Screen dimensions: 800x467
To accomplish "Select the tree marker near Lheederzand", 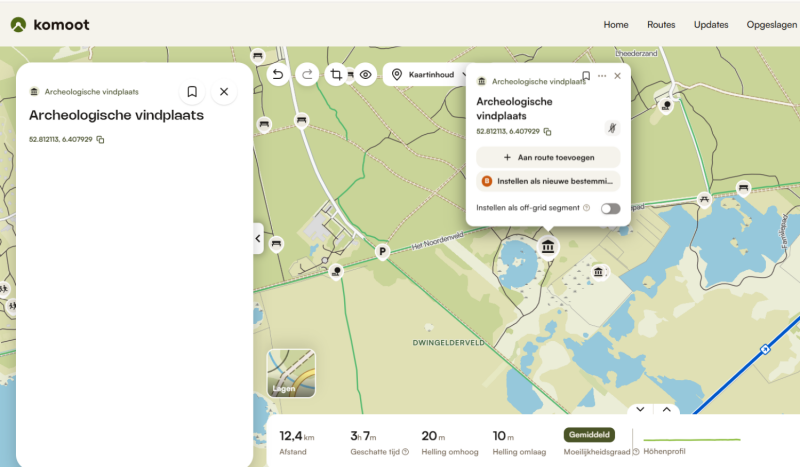I will pyautogui.click(x=666, y=106).
